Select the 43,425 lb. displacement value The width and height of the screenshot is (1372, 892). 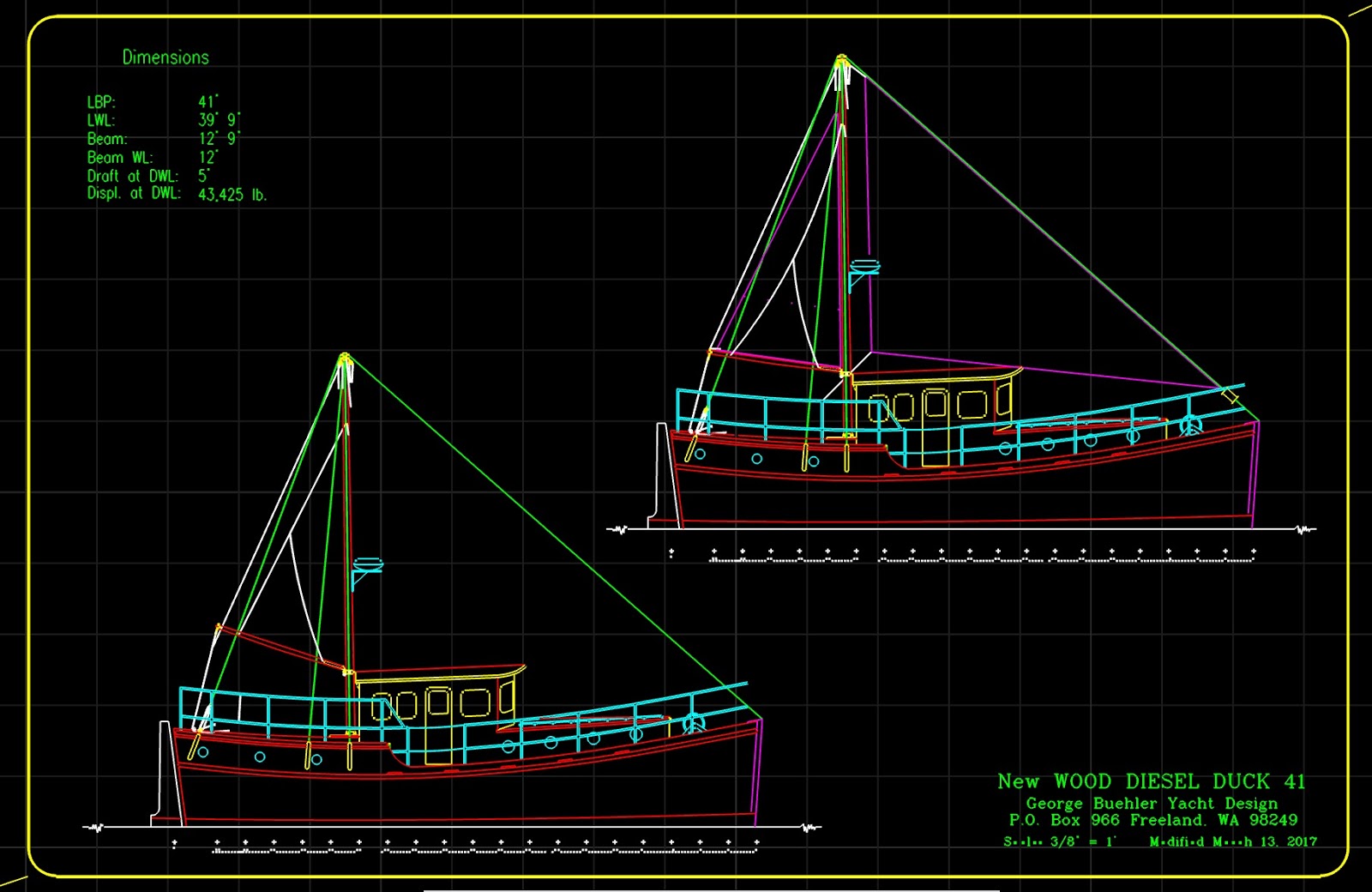pyautogui.click(x=232, y=195)
